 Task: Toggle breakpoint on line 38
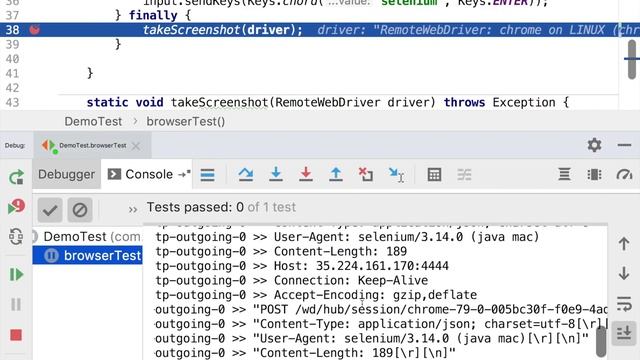click(35, 30)
